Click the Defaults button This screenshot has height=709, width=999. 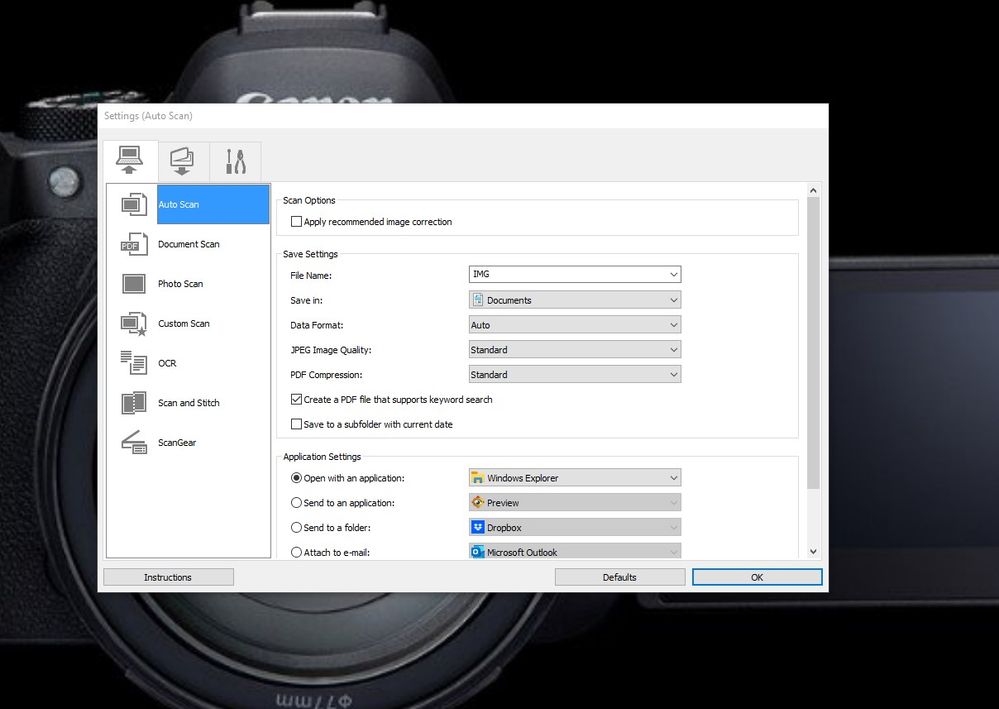[x=620, y=577]
